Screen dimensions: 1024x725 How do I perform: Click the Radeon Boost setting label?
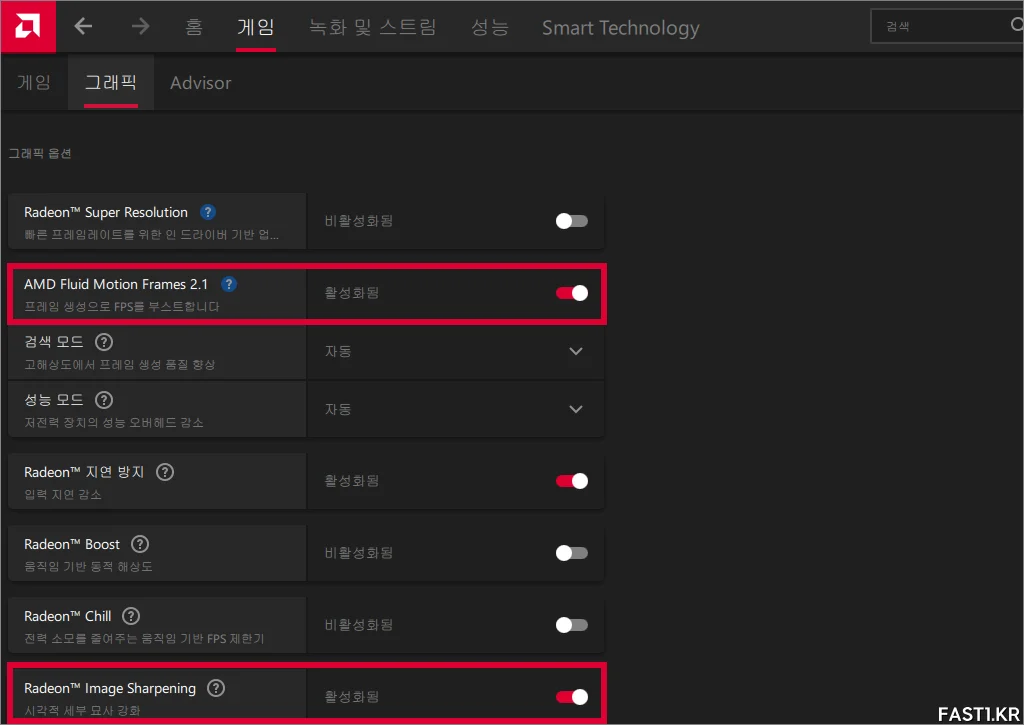[72, 544]
